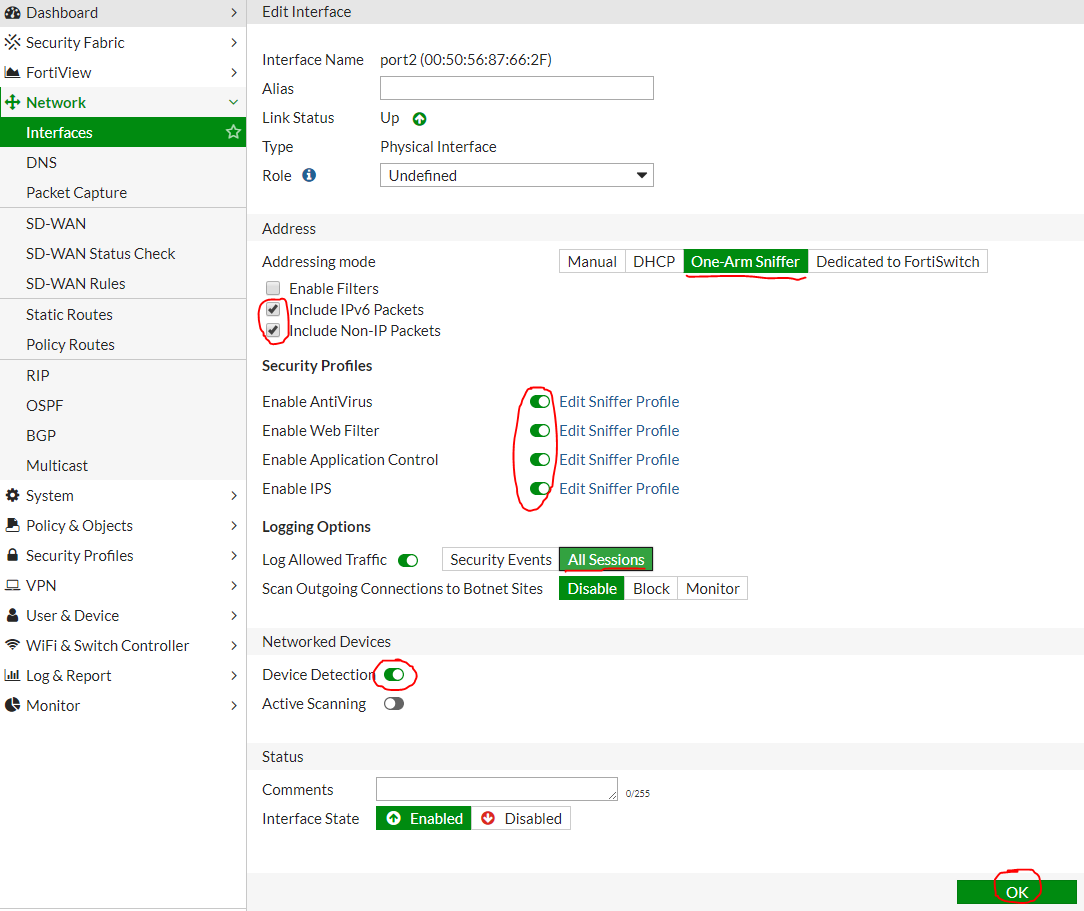Check the Enable Filters checkbox
Image resolution: width=1084 pixels, height=911 pixels.
[x=273, y=288]
